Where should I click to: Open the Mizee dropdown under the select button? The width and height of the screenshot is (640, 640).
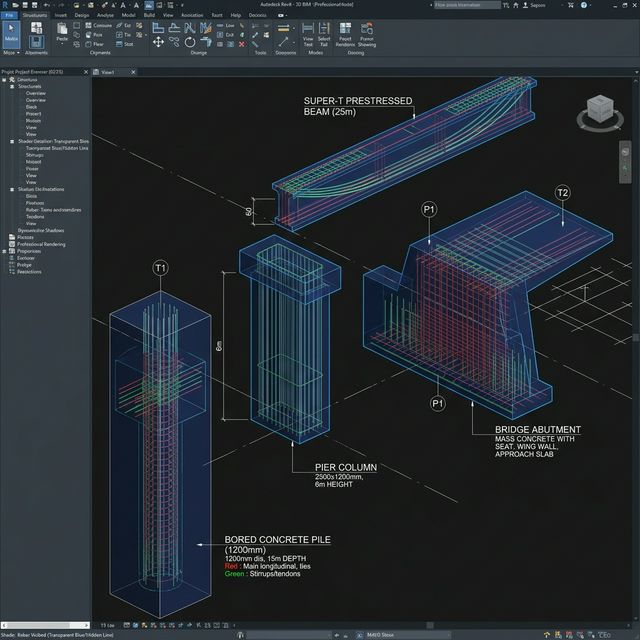pyautogui.click(x=11, y=53)
